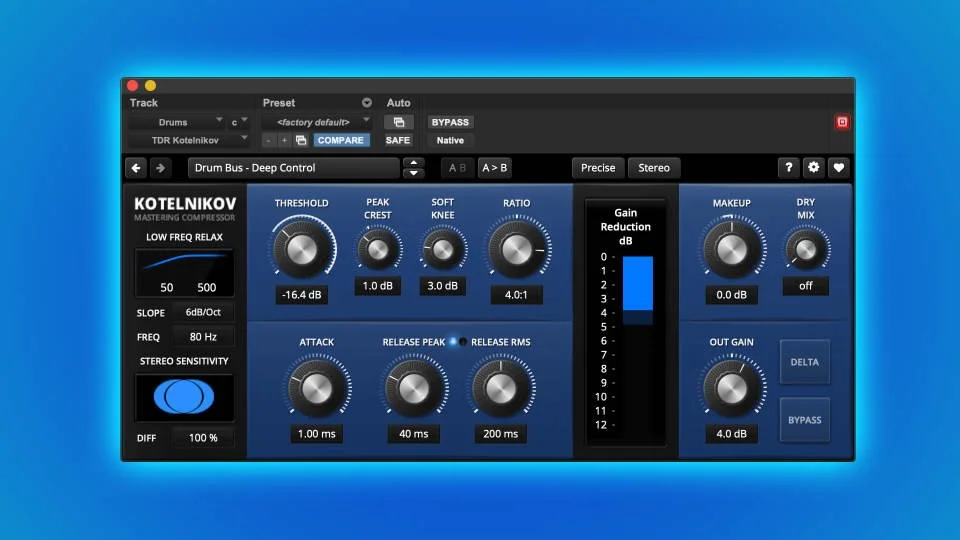
Task: Toggle the Release Peak link indicator
Action: point(453,342)
